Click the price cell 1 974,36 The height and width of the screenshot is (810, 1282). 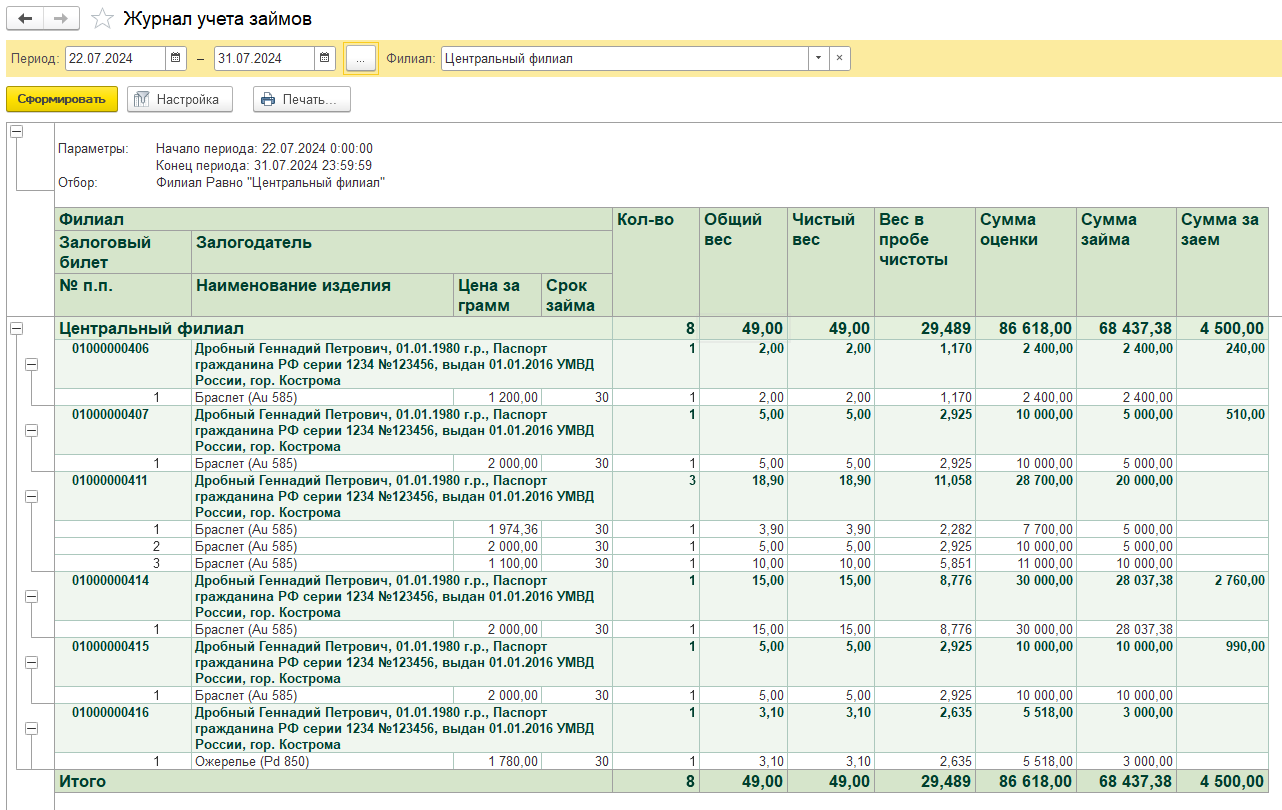click(497, 530)
